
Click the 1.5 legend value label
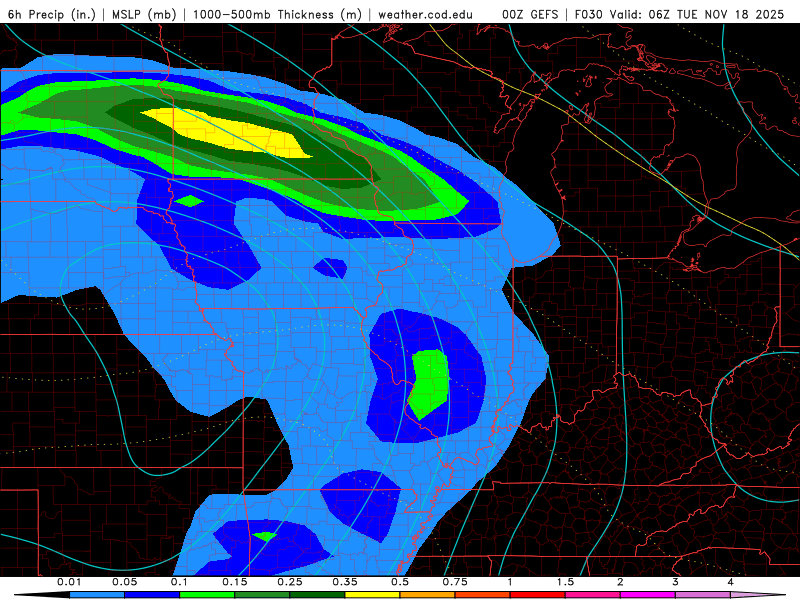coord(565,582)
